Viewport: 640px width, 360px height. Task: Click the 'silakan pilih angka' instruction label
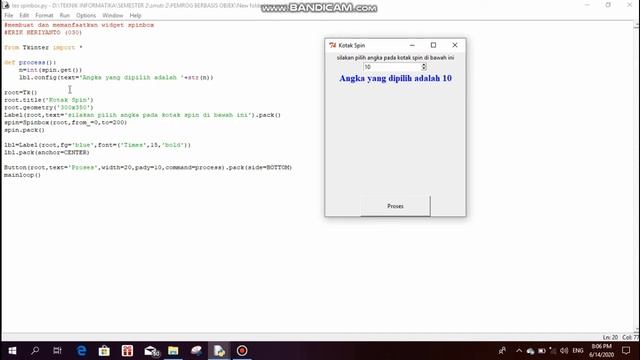pyautogui.click(x=395, y=58)
